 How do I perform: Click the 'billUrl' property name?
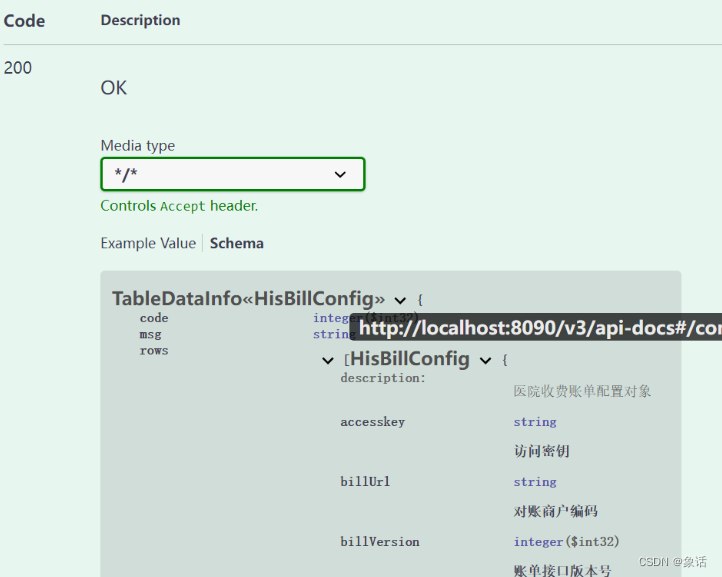(x=365, y=482)
